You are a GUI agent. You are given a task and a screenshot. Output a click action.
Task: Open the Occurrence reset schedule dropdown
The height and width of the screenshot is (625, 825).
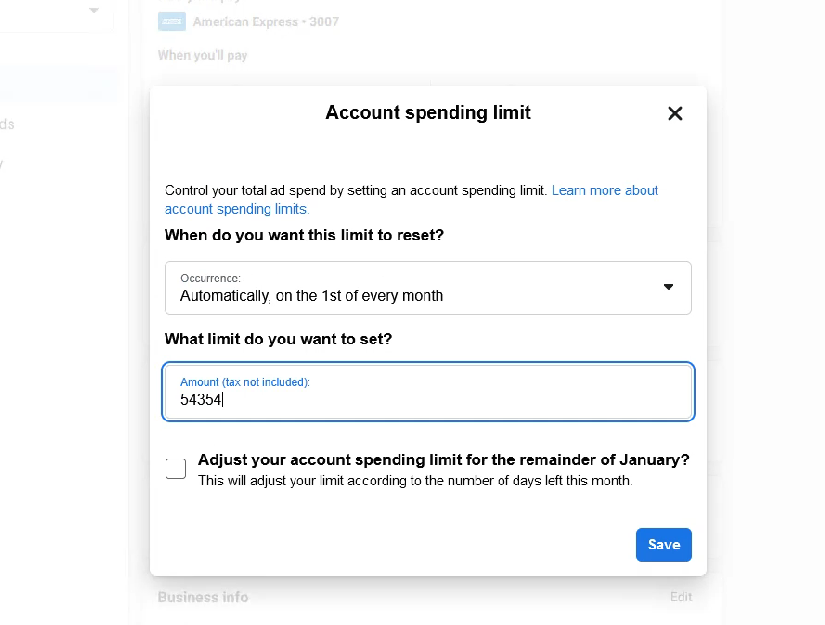[x=427, y=288]
